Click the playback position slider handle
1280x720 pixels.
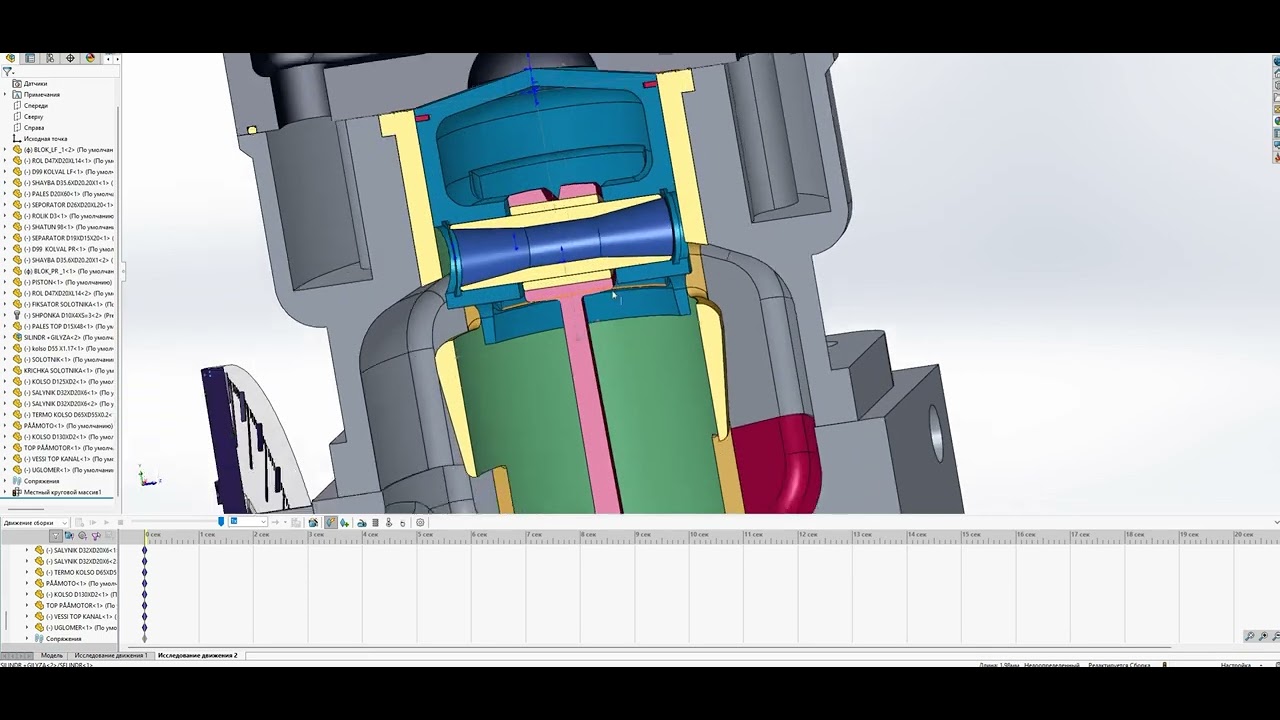(221, 522)
